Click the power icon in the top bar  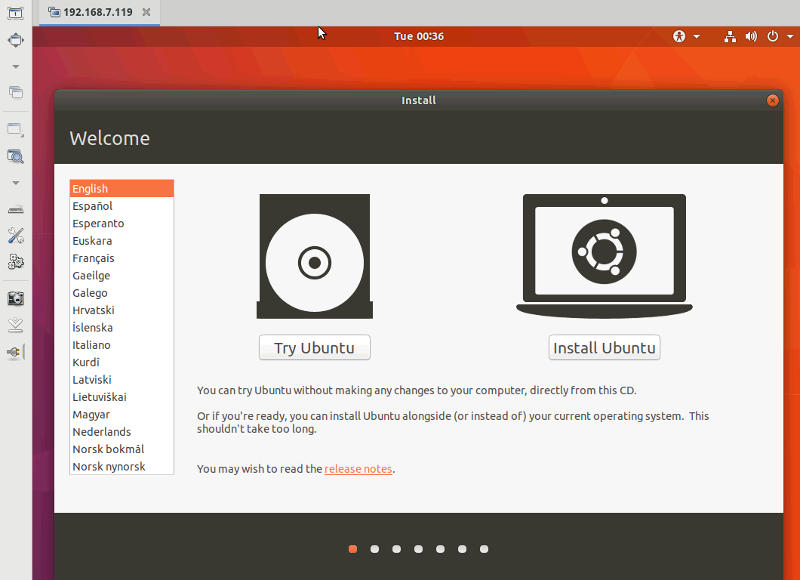tap(773, 36)
